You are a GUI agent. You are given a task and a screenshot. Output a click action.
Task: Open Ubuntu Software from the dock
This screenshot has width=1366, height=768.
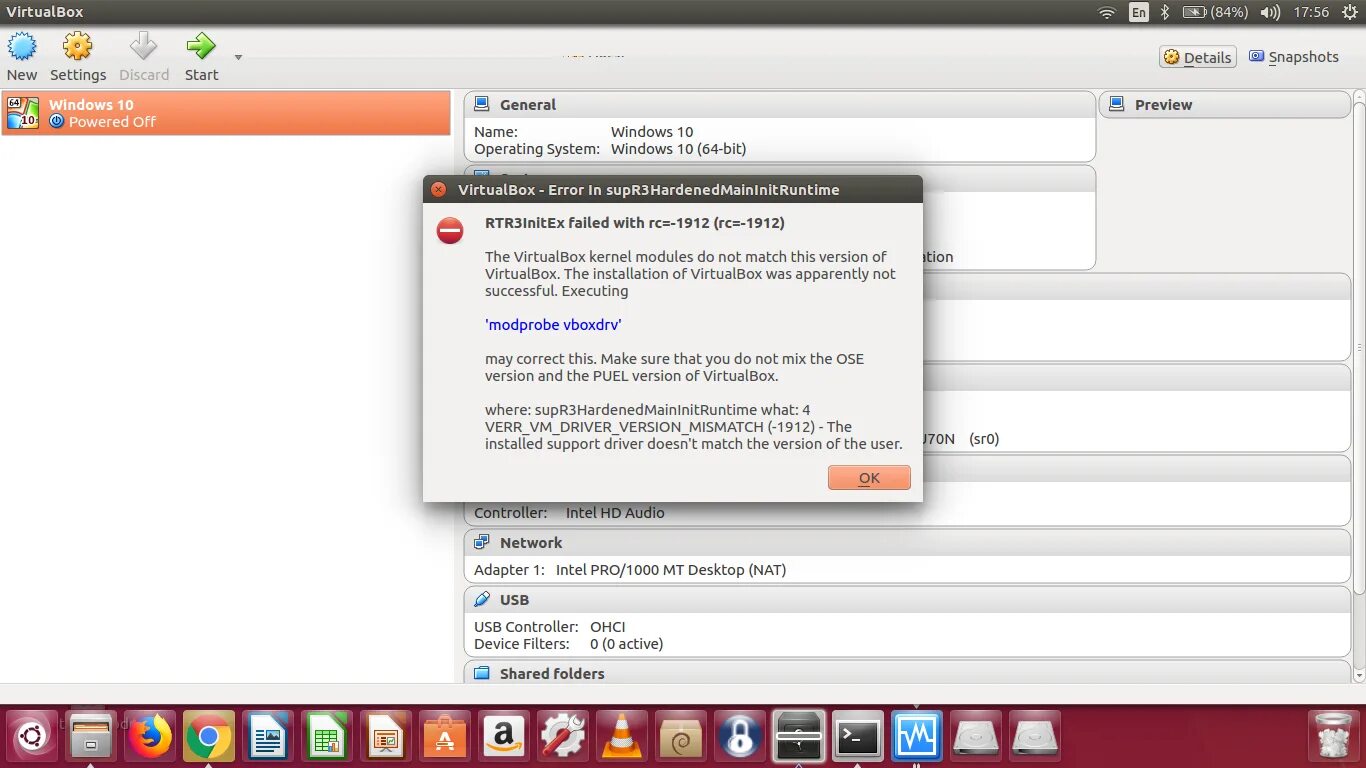(445, 737)
